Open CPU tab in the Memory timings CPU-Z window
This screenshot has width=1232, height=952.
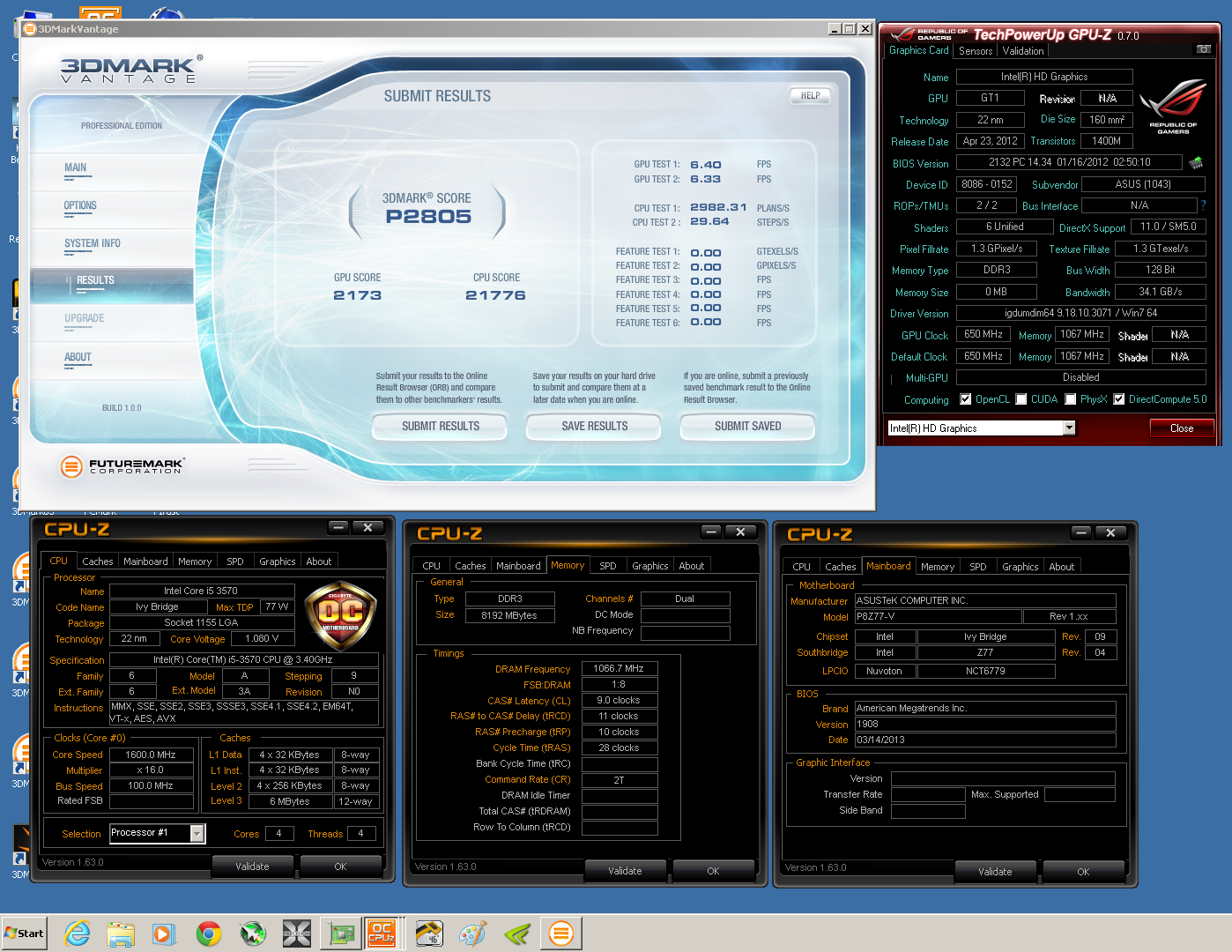click(x=432, y=566)
